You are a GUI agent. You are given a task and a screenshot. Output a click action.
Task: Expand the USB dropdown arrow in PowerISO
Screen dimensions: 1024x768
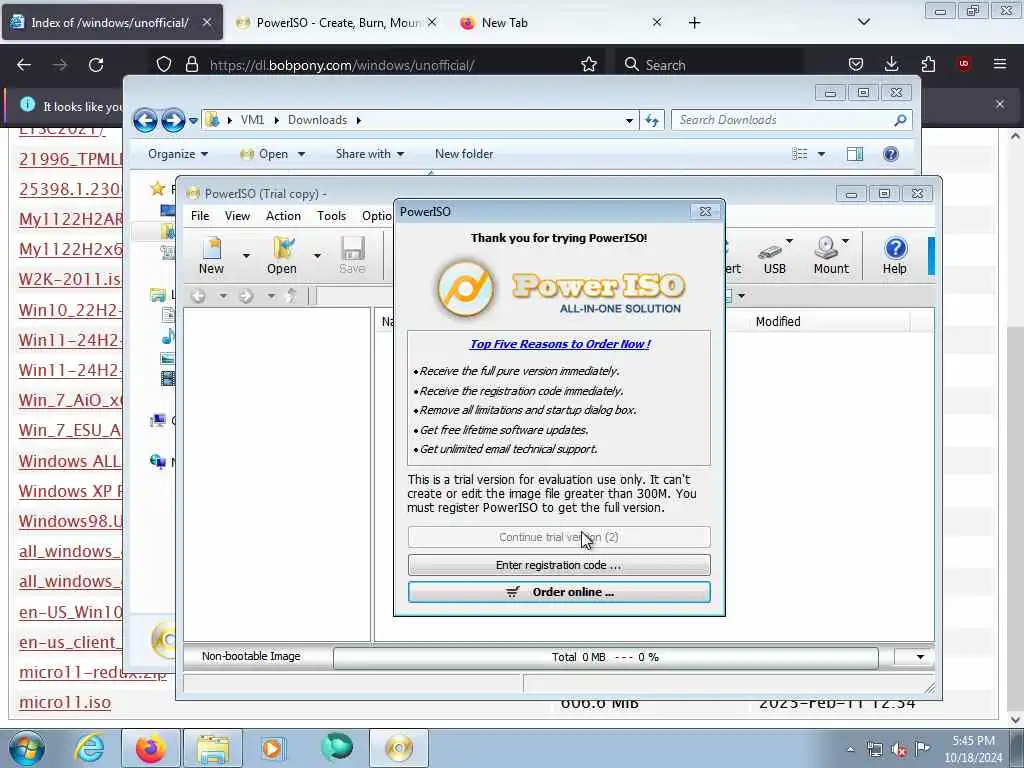tap(790, 241)
